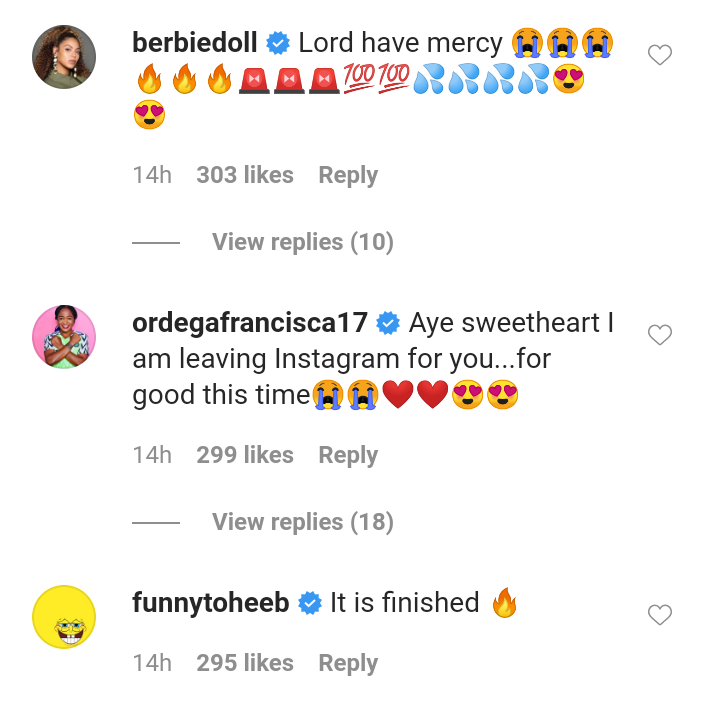
Task: Open berbiedoll's profile picture
Action: tap(64, 57)
